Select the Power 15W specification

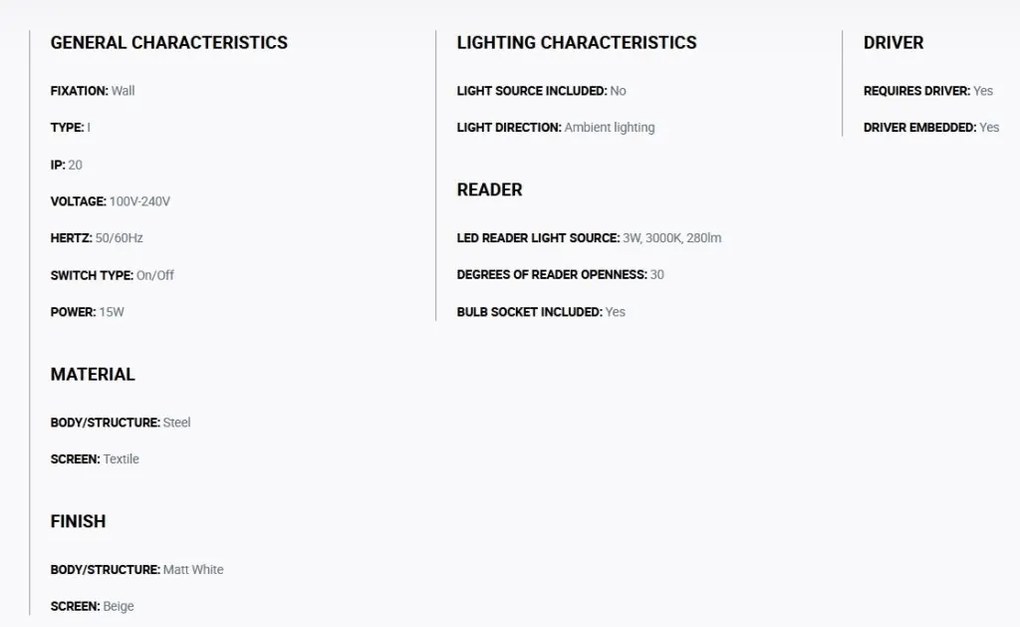[87, 312]
